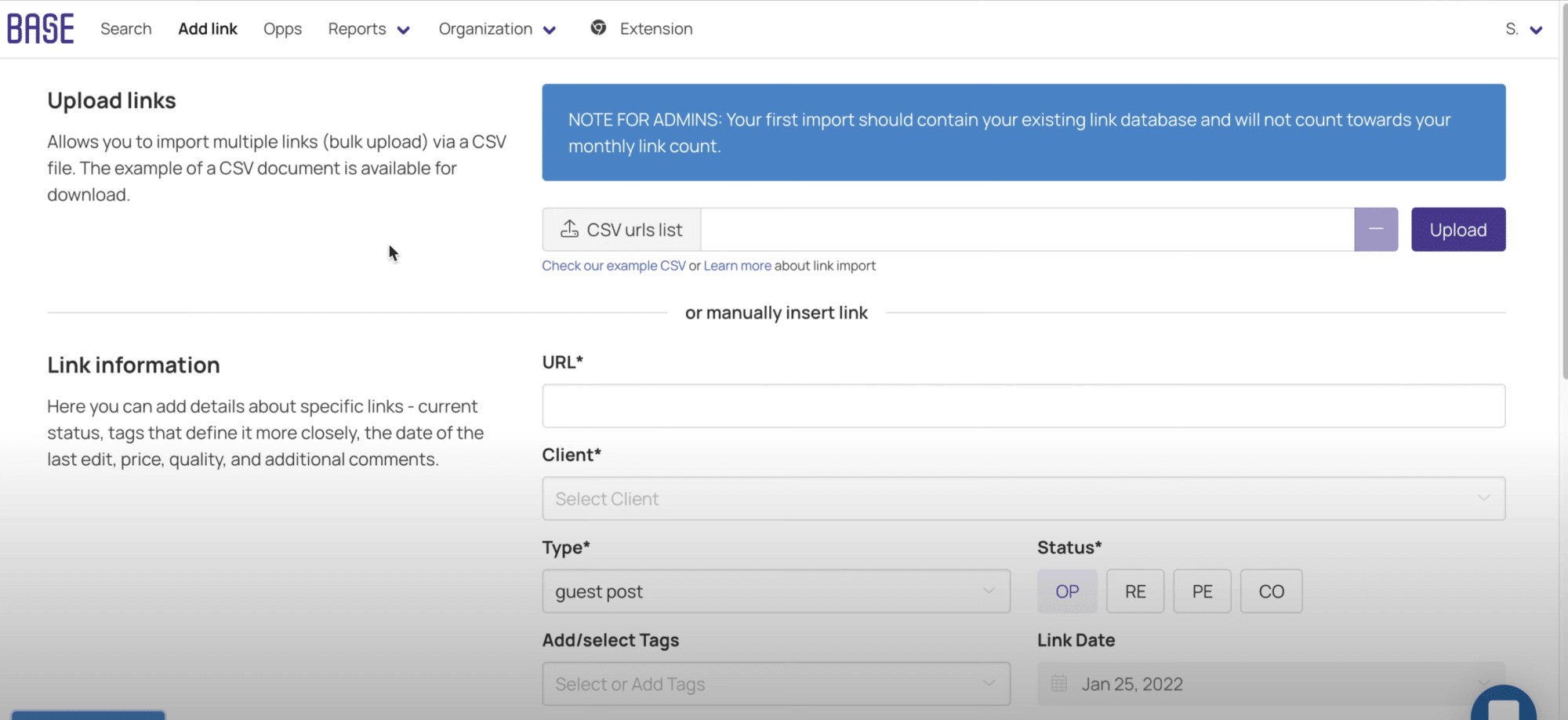Open the S. user account menu

(x=1523, y=29)
